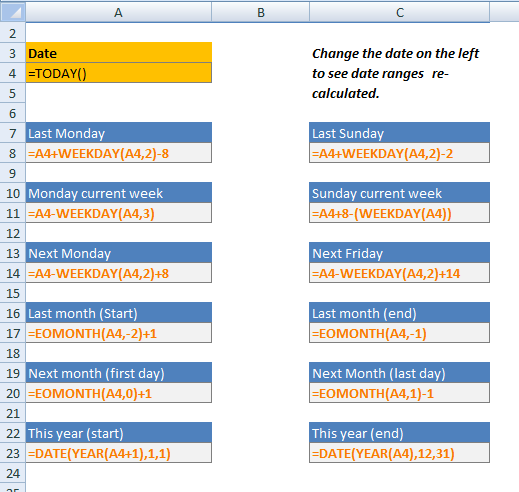Viewport: 519px width, 492px height.
Task: Select row 11 header
Action: [x=13, y=213]
